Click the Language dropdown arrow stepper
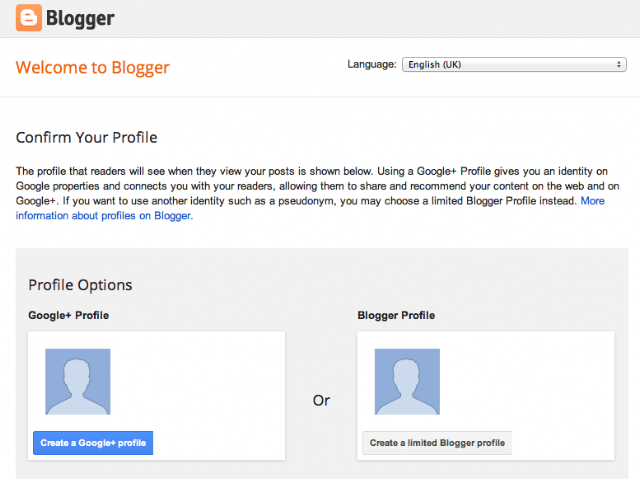This screenshot has height=479, width=640. (x=619, y=64)
